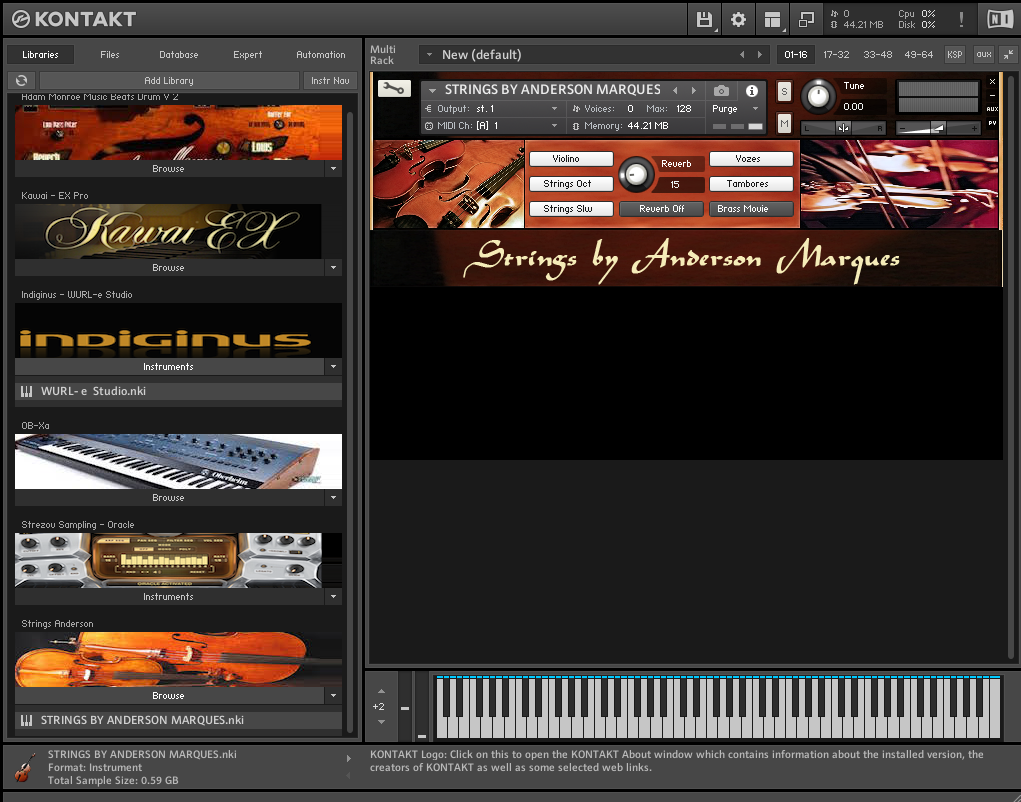Refresh the library list
Screen dimensions: 1021x802
21,81
